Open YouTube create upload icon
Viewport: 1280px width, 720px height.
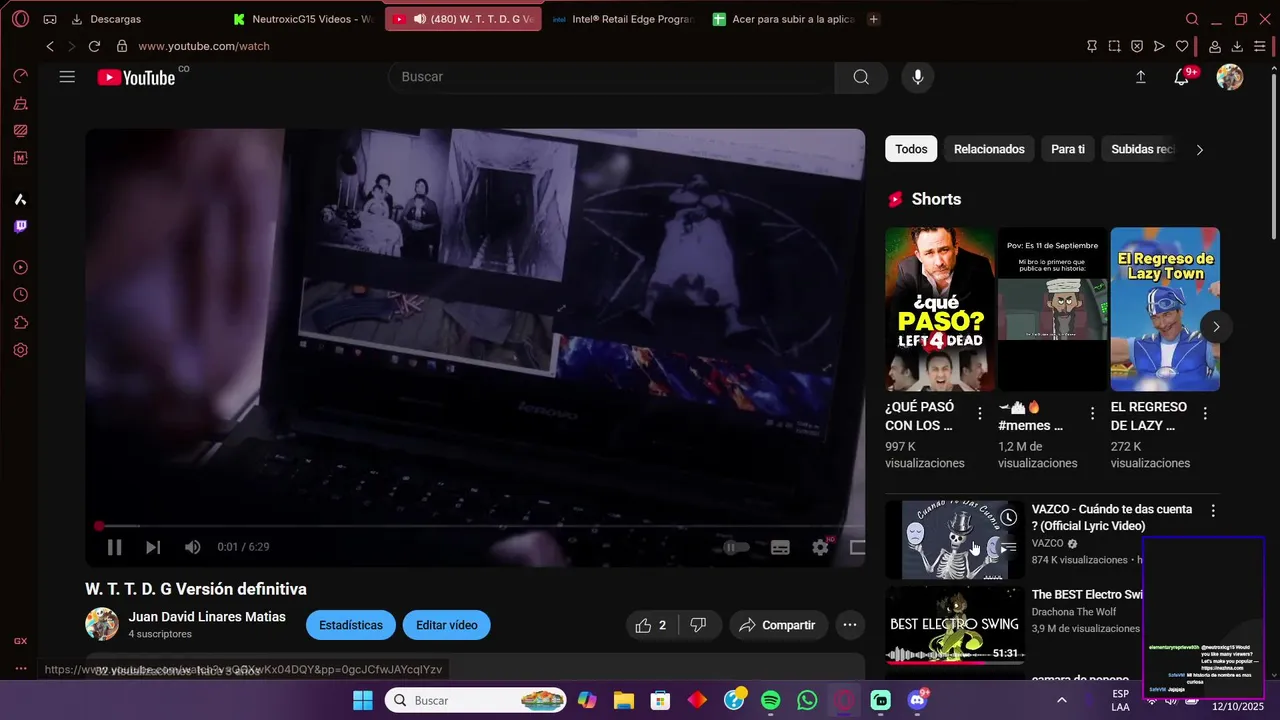[1140, 77]
